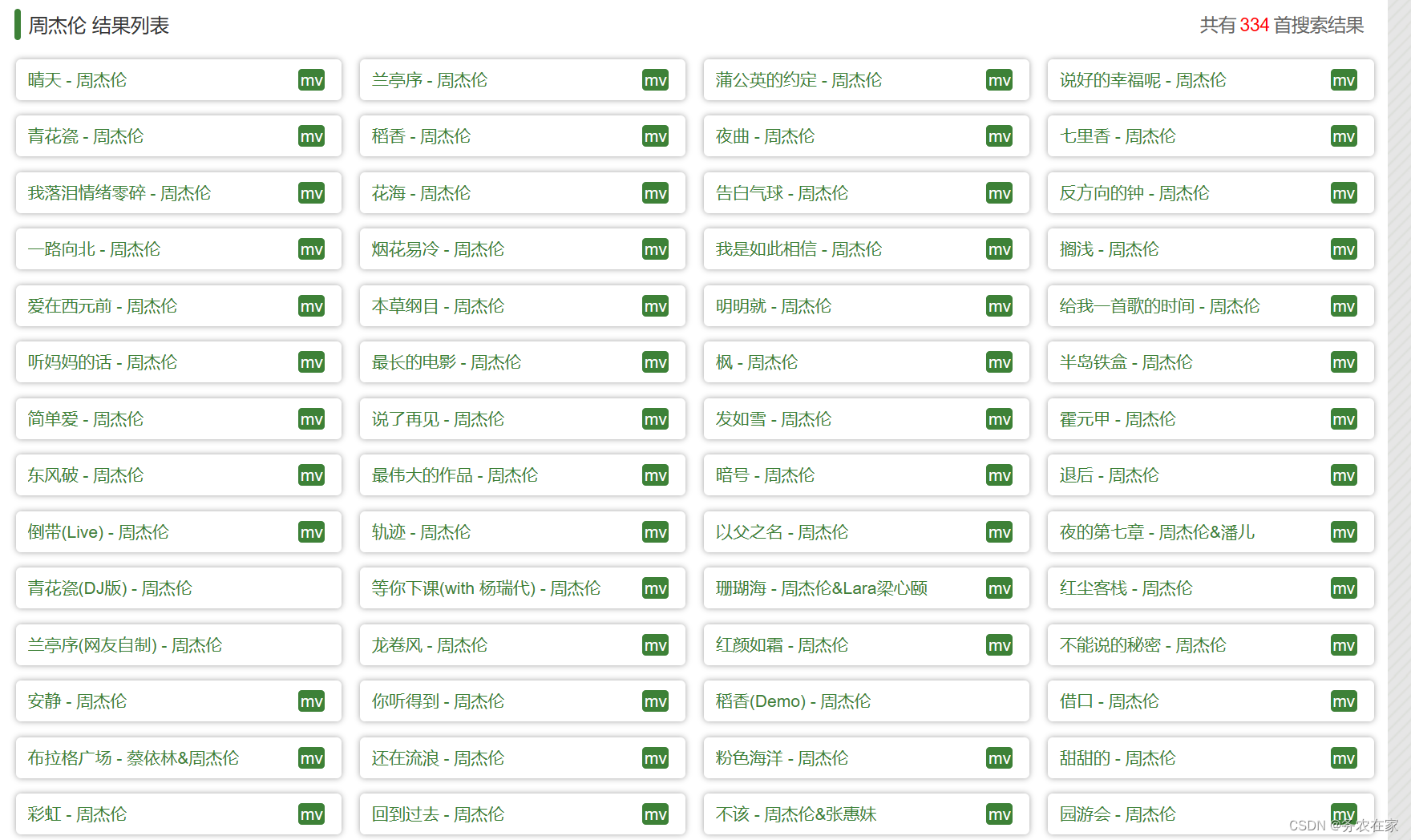Click mv icon for 布拉格广场 - 蔡依林&周杰伦
The image size is (1411, 840).
pos(311,758)
